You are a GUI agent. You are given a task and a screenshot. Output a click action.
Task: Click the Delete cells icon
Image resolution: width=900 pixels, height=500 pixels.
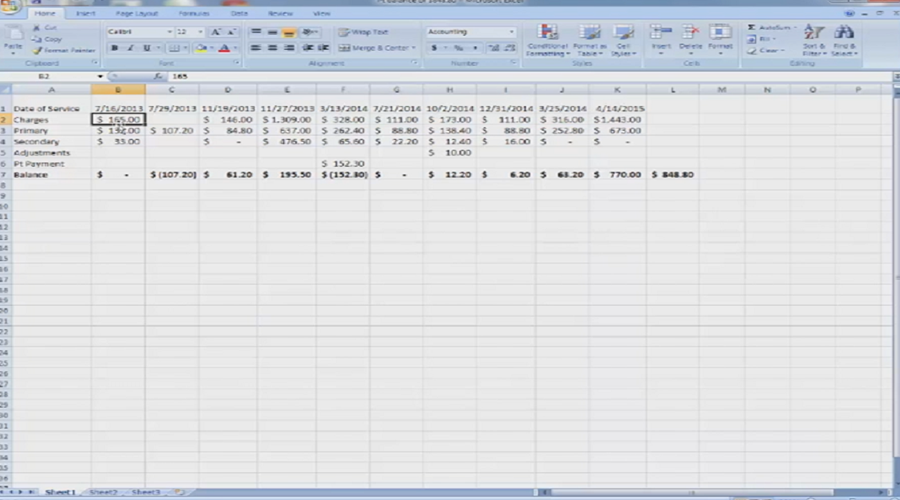pos(690,33)
